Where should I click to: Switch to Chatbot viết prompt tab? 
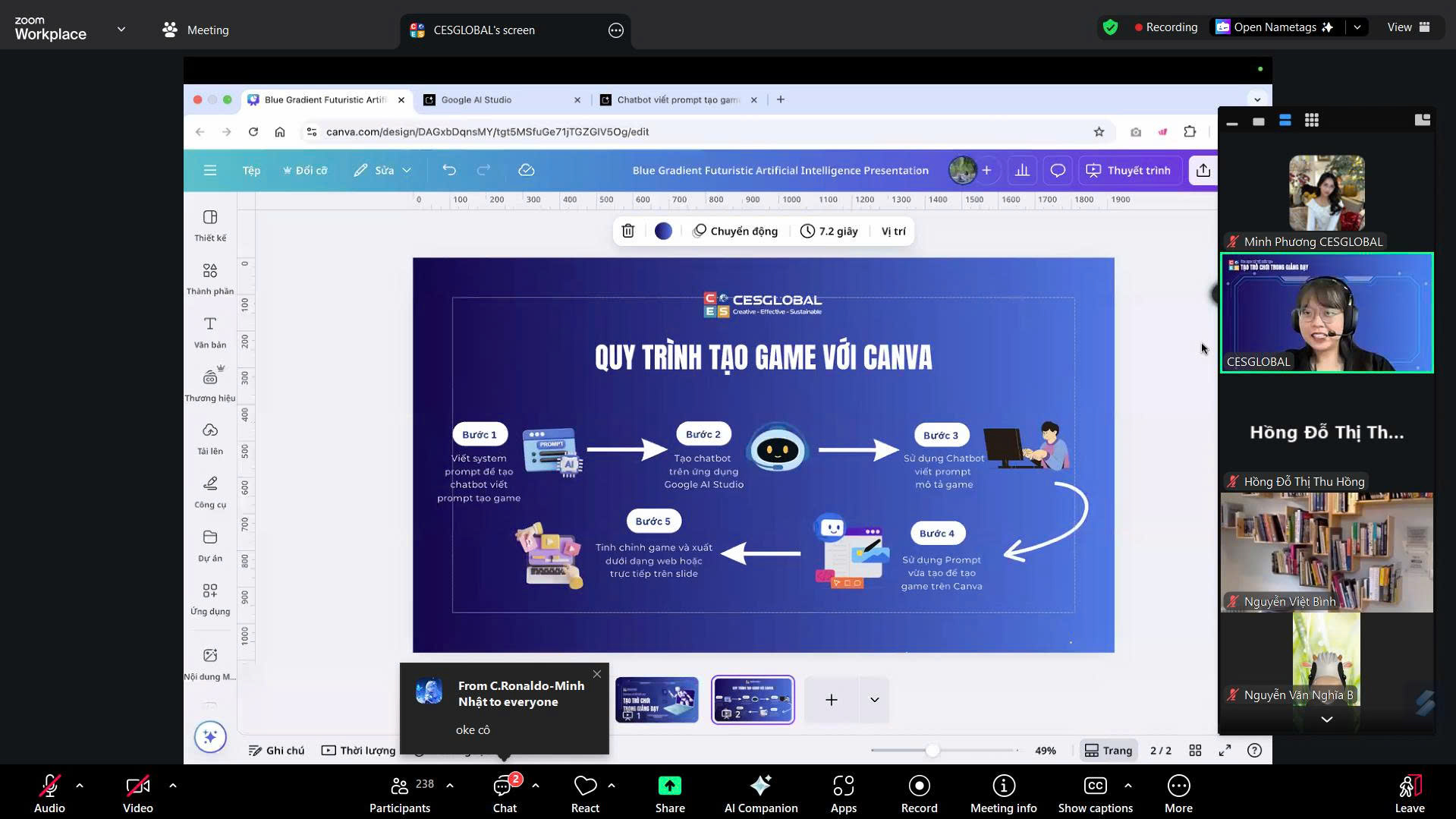pos(679,99)
